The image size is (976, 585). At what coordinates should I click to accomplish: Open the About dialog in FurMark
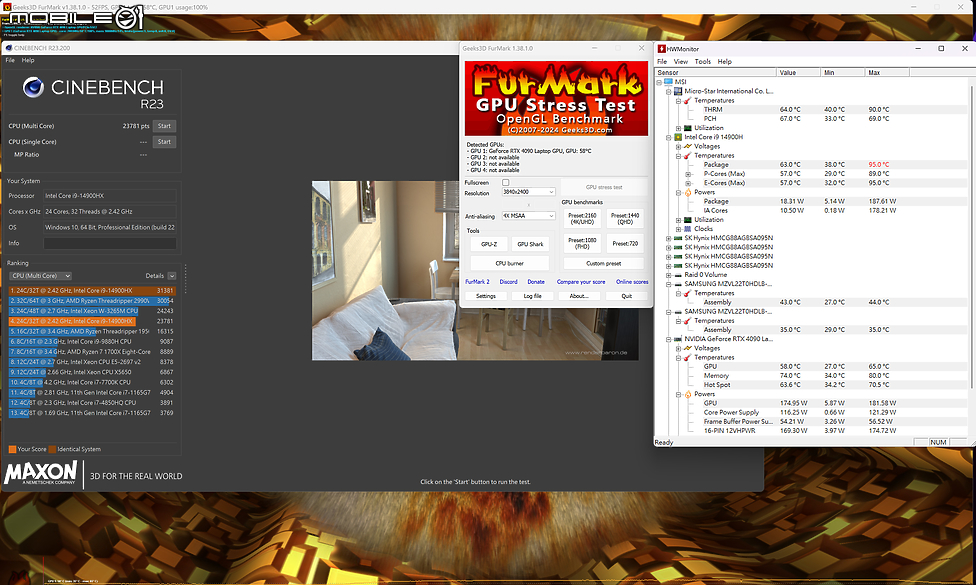[x=580, y=296]
